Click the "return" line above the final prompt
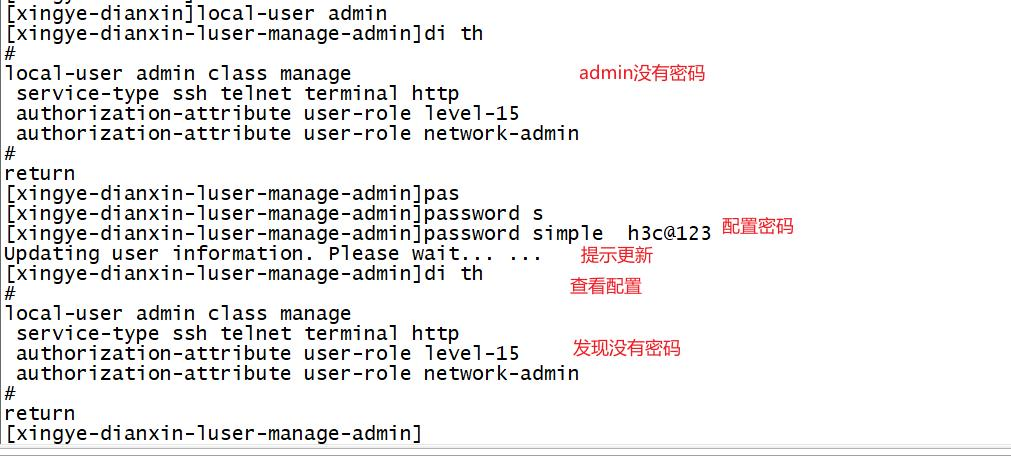This screenshot has height=459, width=1011. click(x=40, y=413)
